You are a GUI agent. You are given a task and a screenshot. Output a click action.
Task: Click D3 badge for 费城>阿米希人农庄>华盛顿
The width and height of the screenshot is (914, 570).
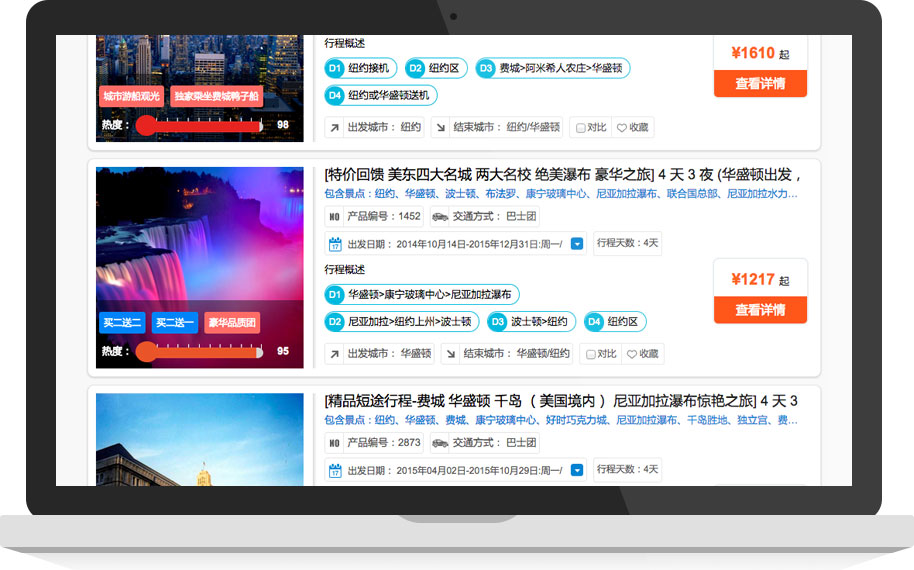[486, 68]
